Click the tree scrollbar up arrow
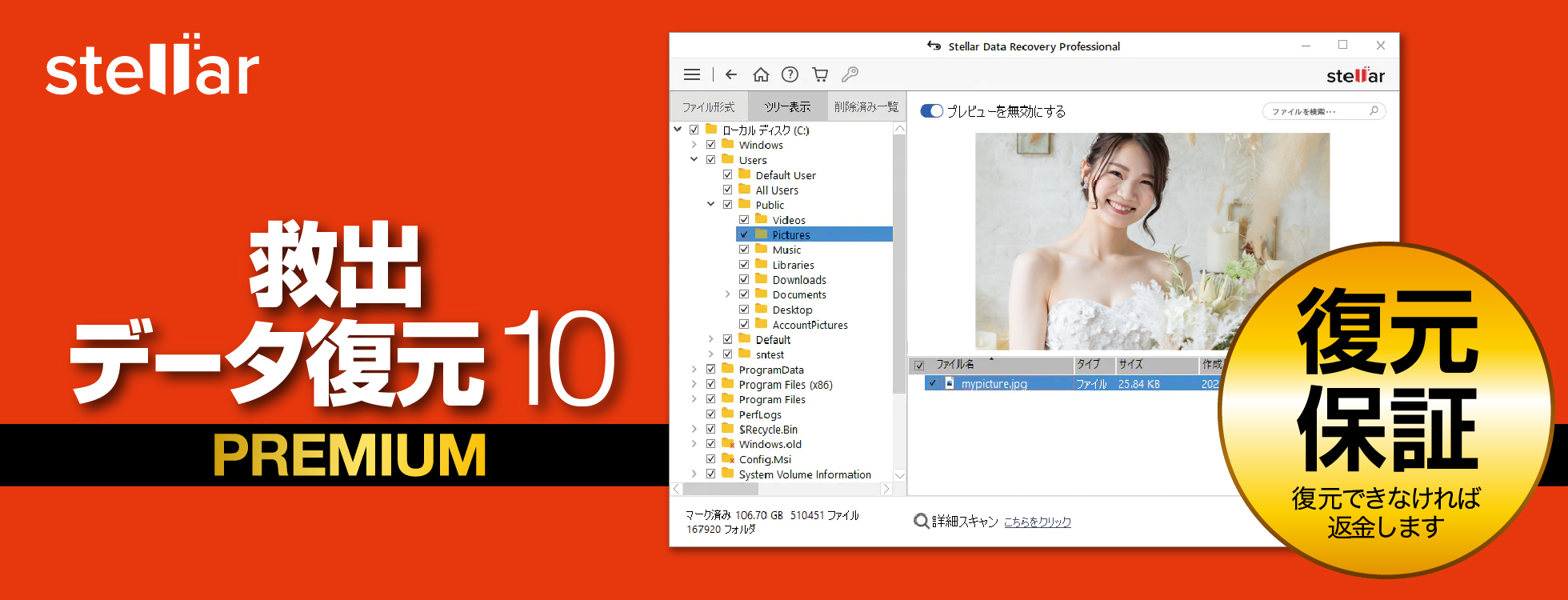This screenshot has width=1568, height=600. click(899, 129)
